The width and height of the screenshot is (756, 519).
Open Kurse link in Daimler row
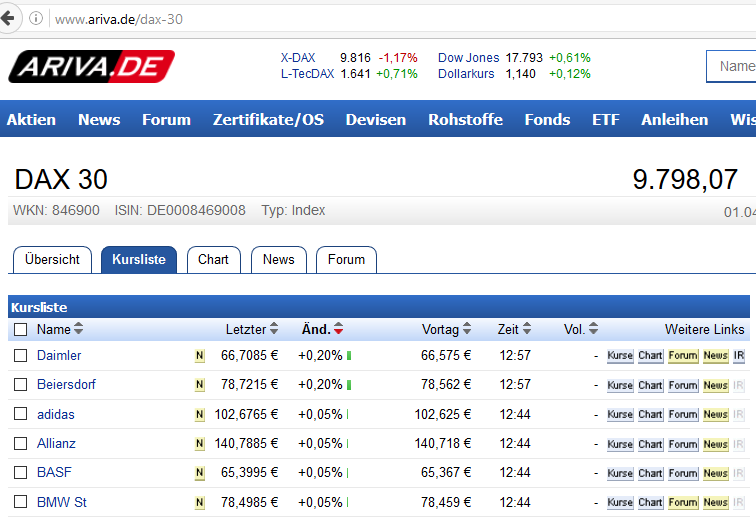(x=620, y=356)
